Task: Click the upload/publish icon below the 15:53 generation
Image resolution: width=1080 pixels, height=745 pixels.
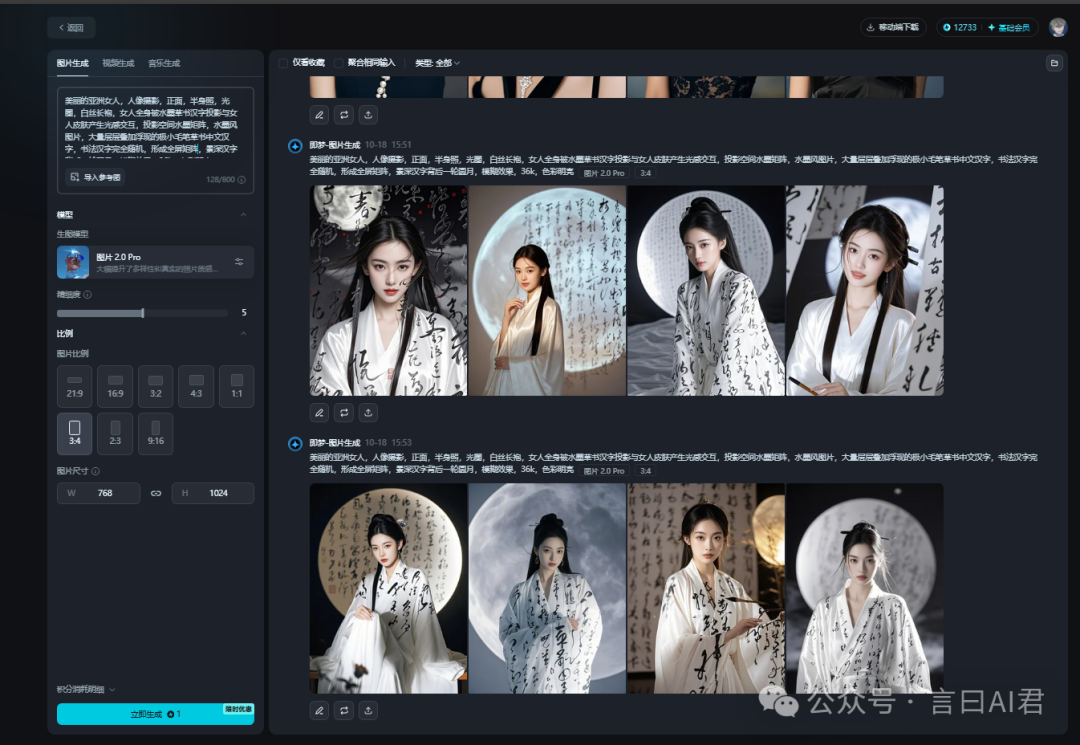Action: pyautogui.click(x=368, y=710)
